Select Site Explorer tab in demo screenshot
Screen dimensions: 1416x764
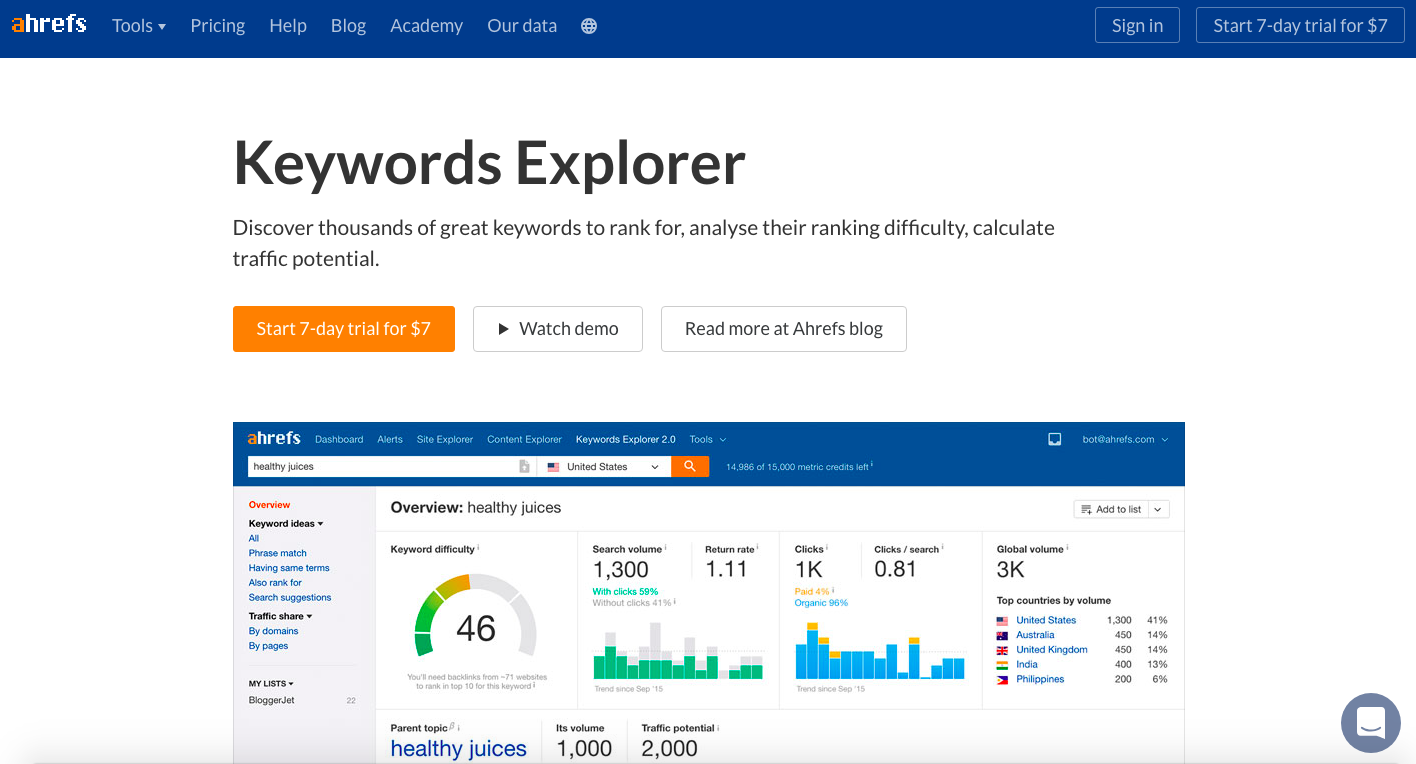click(445, 439)
